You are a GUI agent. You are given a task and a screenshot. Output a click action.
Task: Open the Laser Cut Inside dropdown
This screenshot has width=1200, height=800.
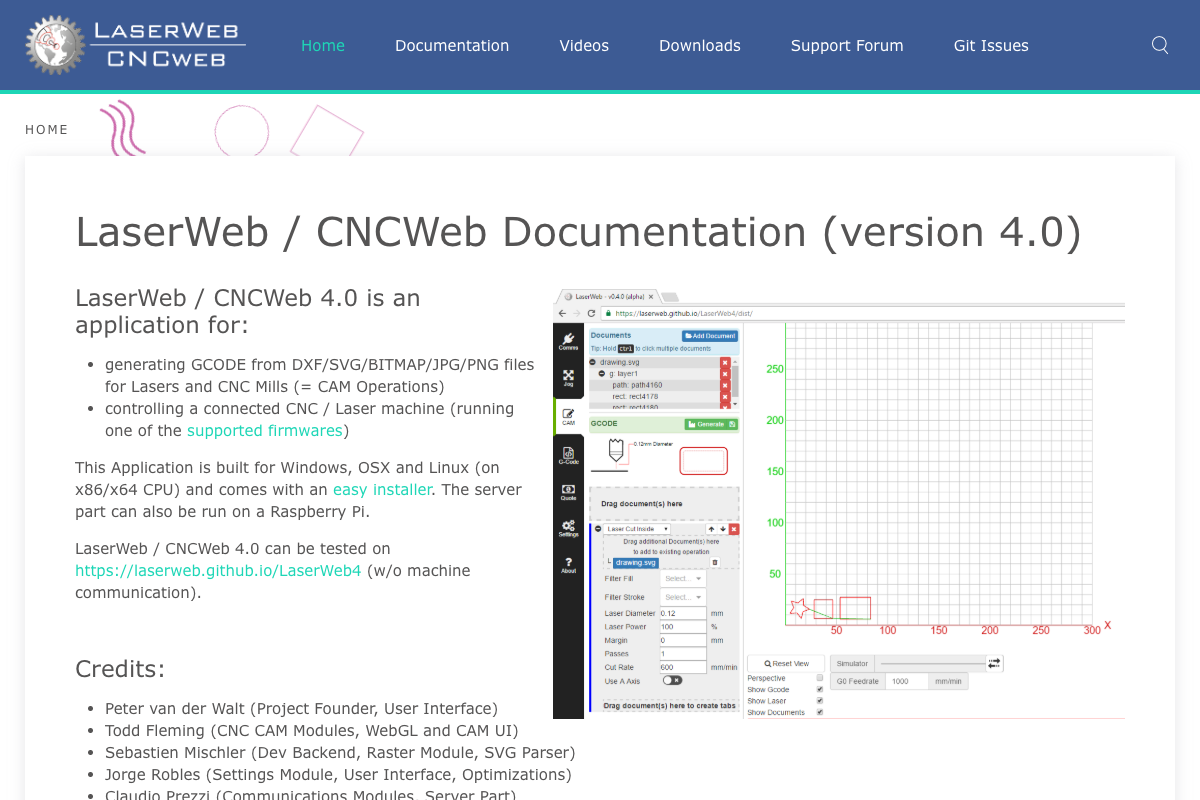pyautogui.click(x=638, y=529)
